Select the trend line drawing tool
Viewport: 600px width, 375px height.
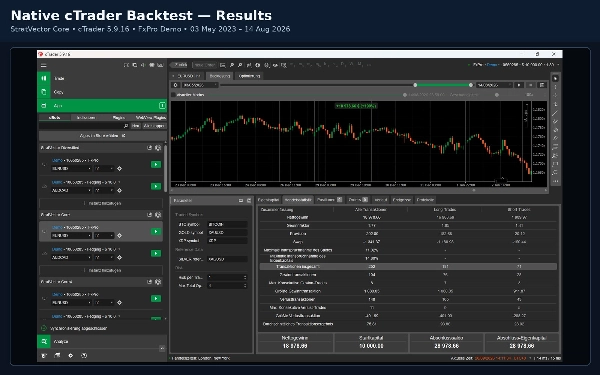(x=555, y=113)
